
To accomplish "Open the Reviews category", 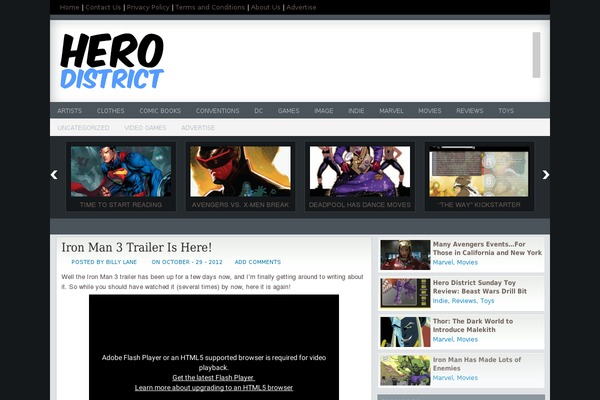I will 470,111.
